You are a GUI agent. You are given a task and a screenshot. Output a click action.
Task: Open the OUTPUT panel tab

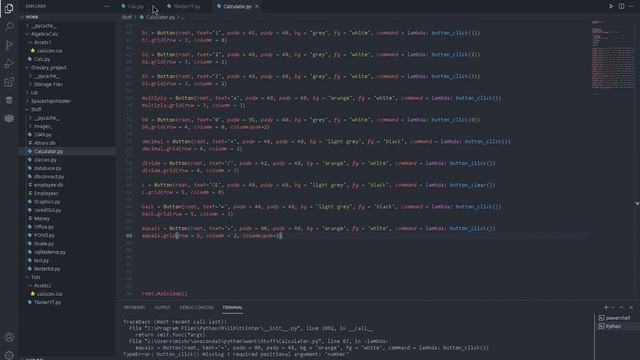(162, 307)
